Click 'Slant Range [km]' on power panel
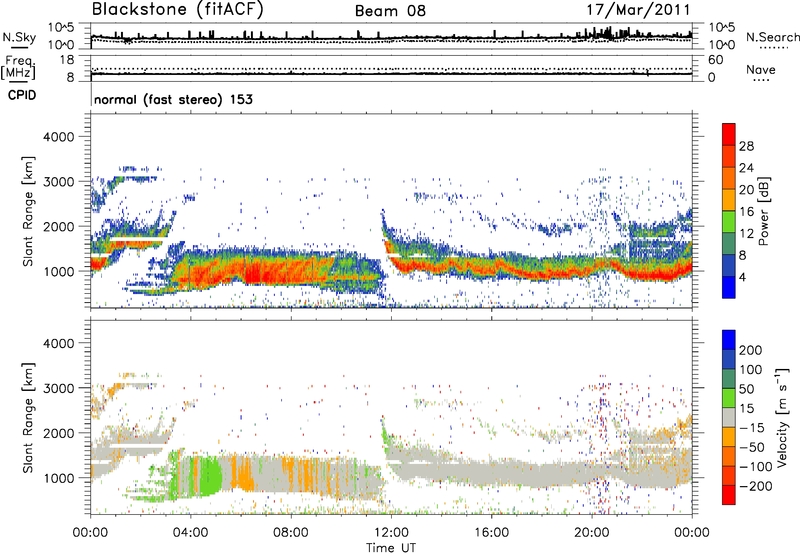800x554 pixels. click(x=28, y=211)
